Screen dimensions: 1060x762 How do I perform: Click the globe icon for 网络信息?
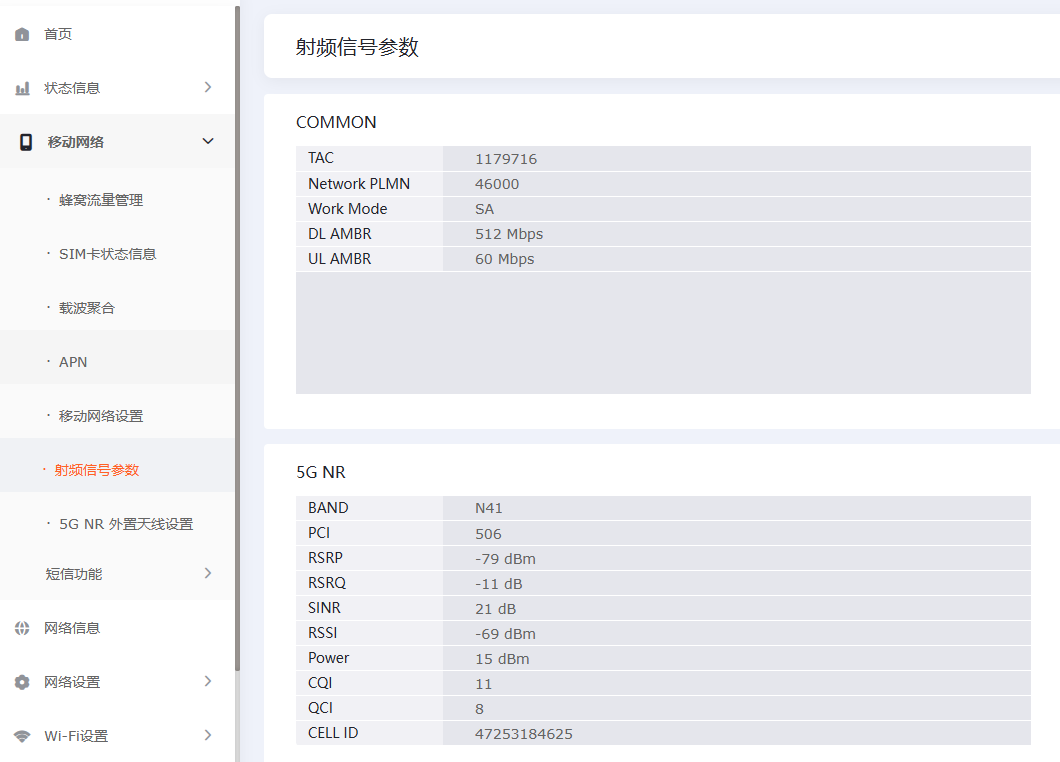22,628
